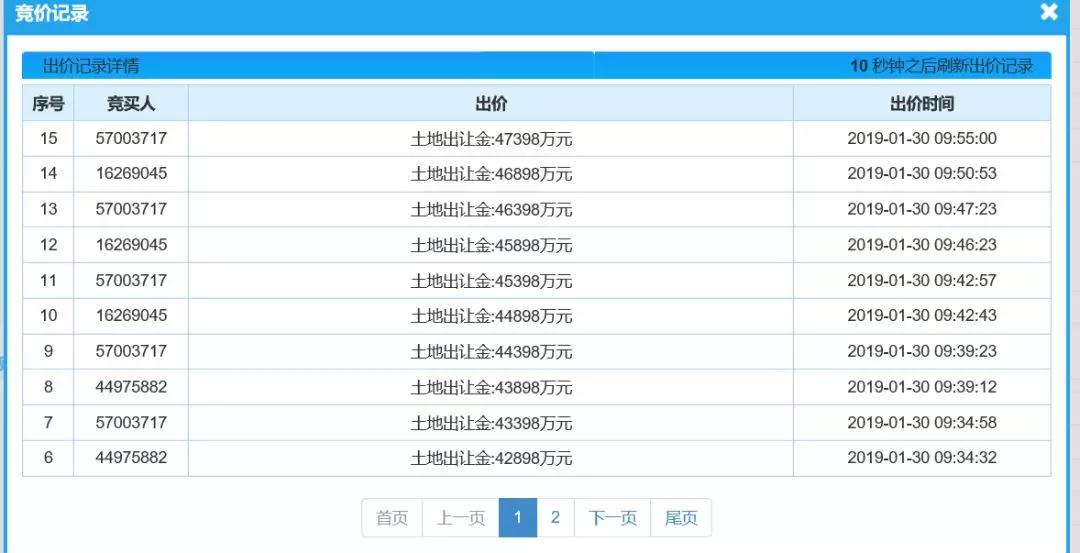
Task: Click bidder 44975882 in row 8
Action: point(131,387)
